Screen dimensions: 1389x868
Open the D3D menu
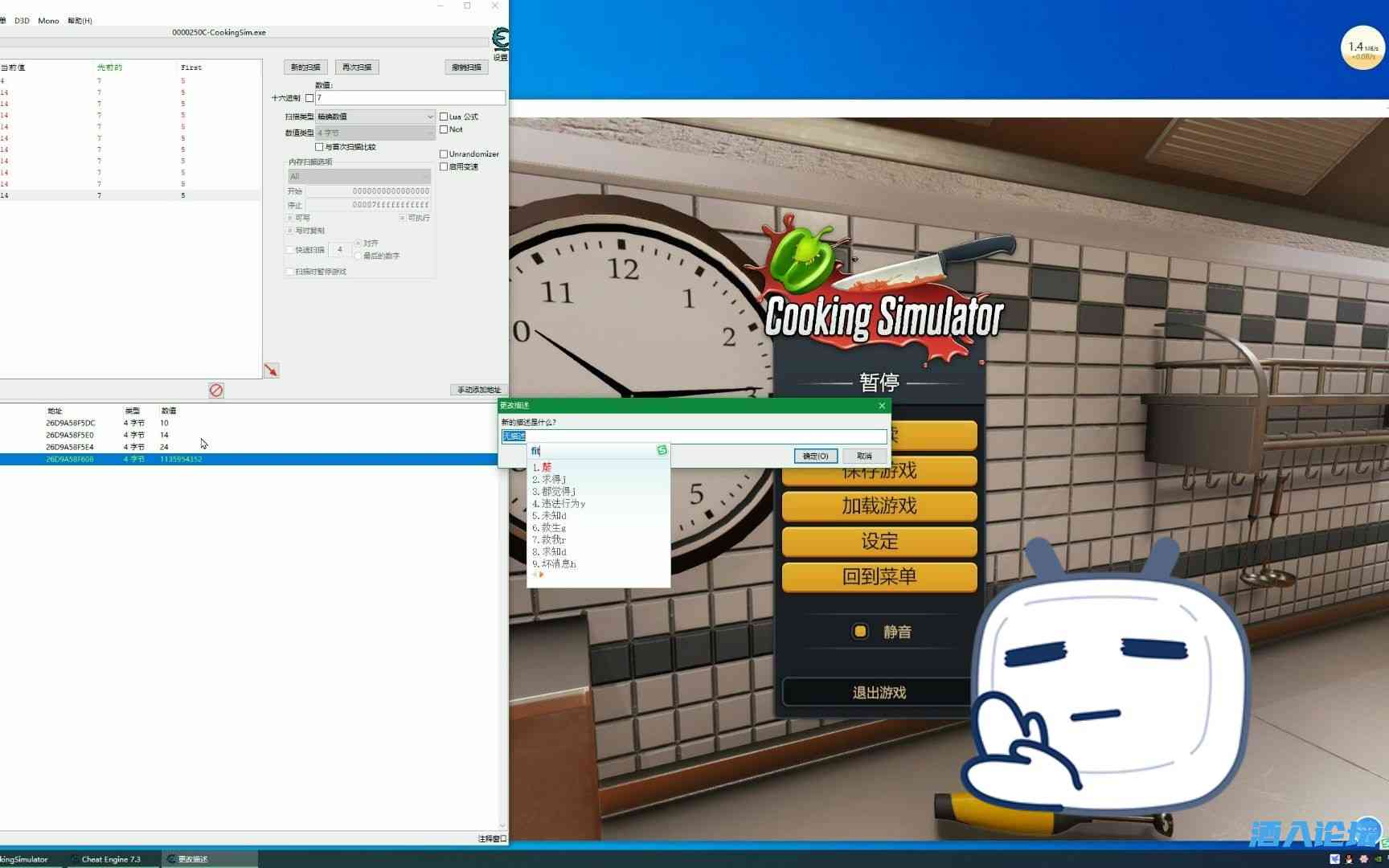tap(22, 21)
